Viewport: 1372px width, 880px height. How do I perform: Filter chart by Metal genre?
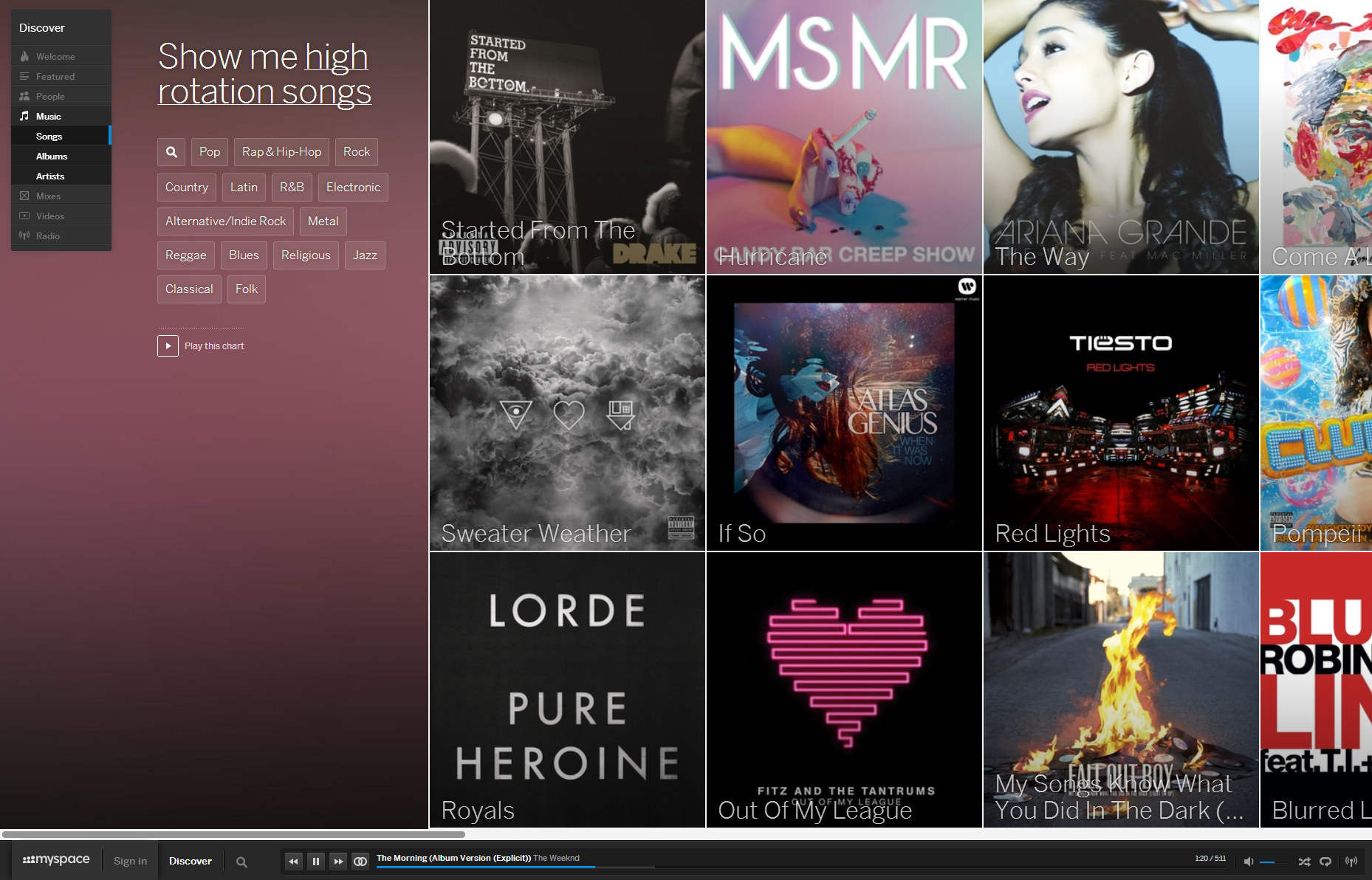(x=323, y=221)
